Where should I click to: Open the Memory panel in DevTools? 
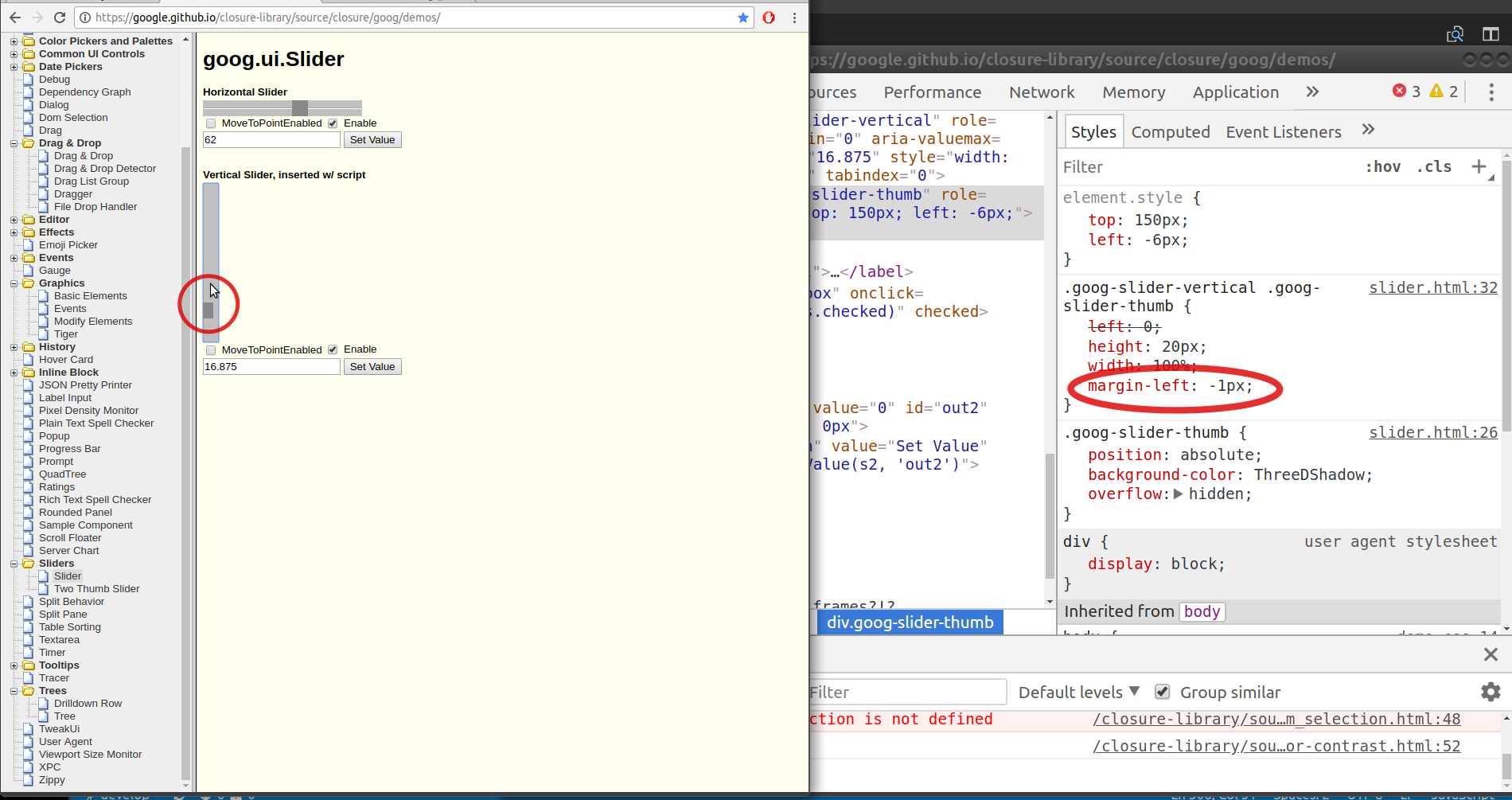(x=1133, y=92)
